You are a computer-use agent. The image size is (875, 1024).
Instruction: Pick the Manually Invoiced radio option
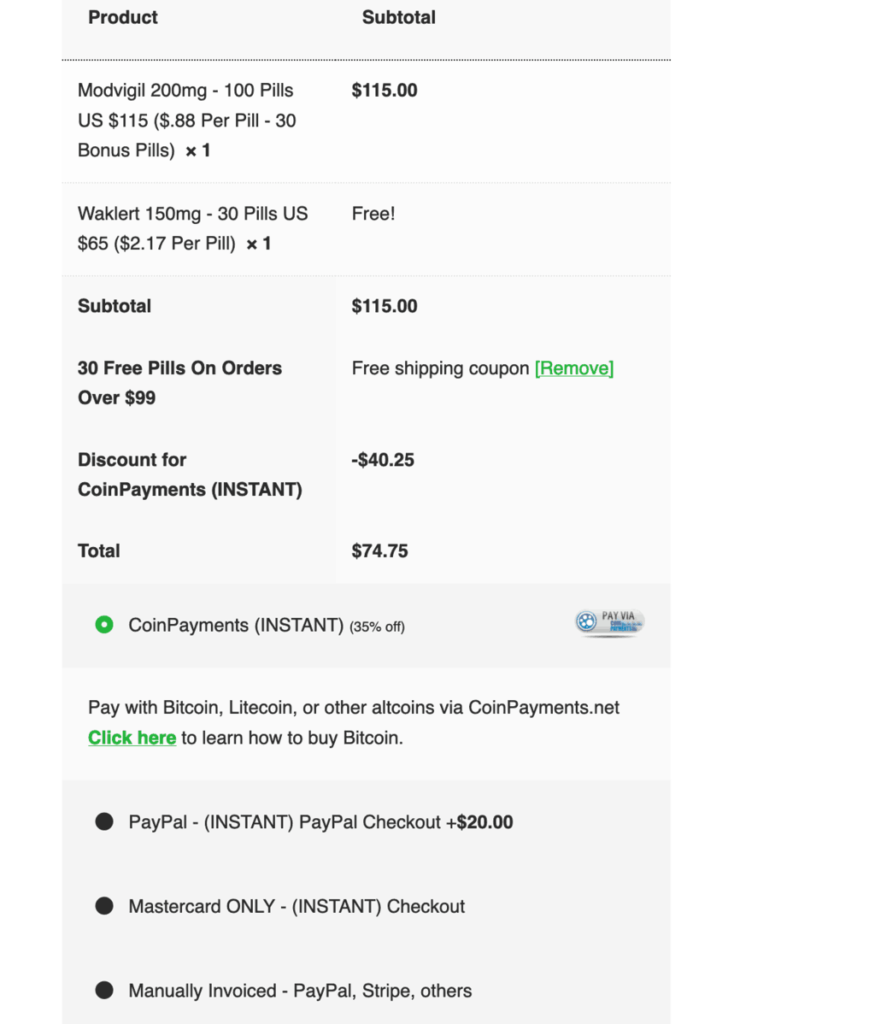104,991
